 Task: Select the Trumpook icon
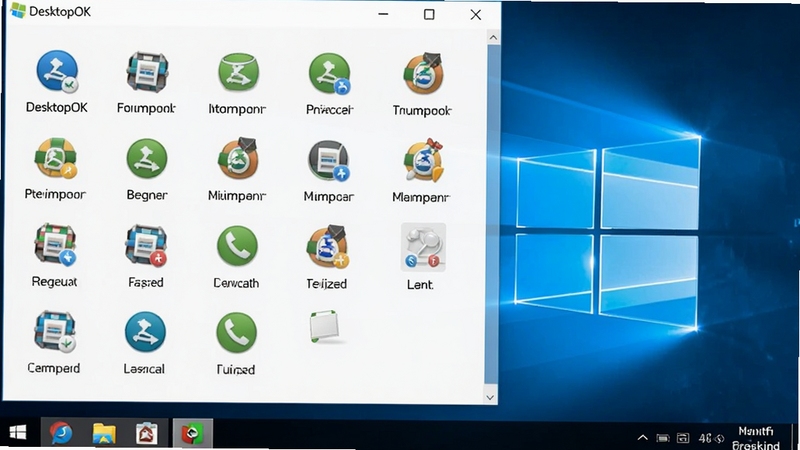pyautogui.click(x=422, y=74)
